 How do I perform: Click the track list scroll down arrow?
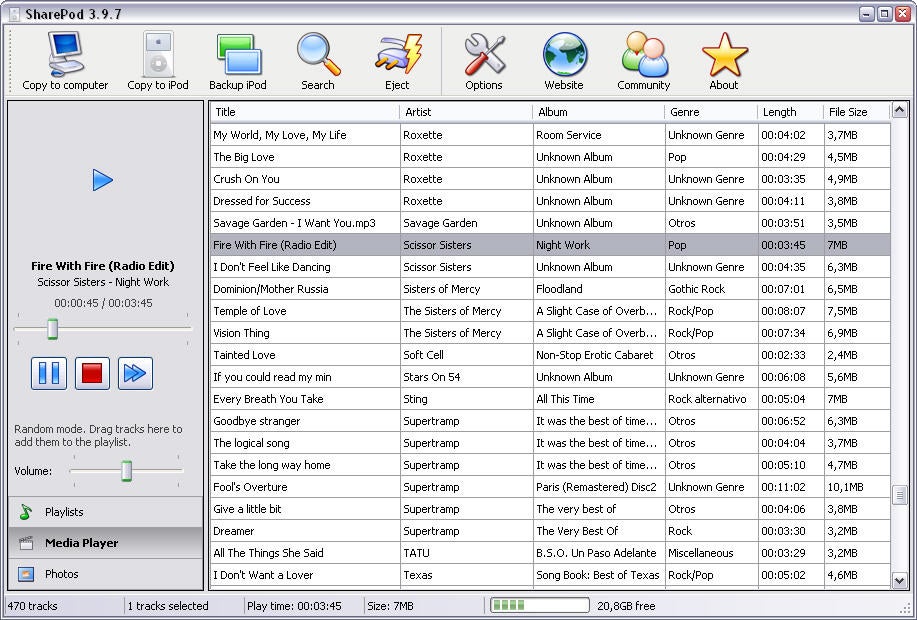pos(899,580)
